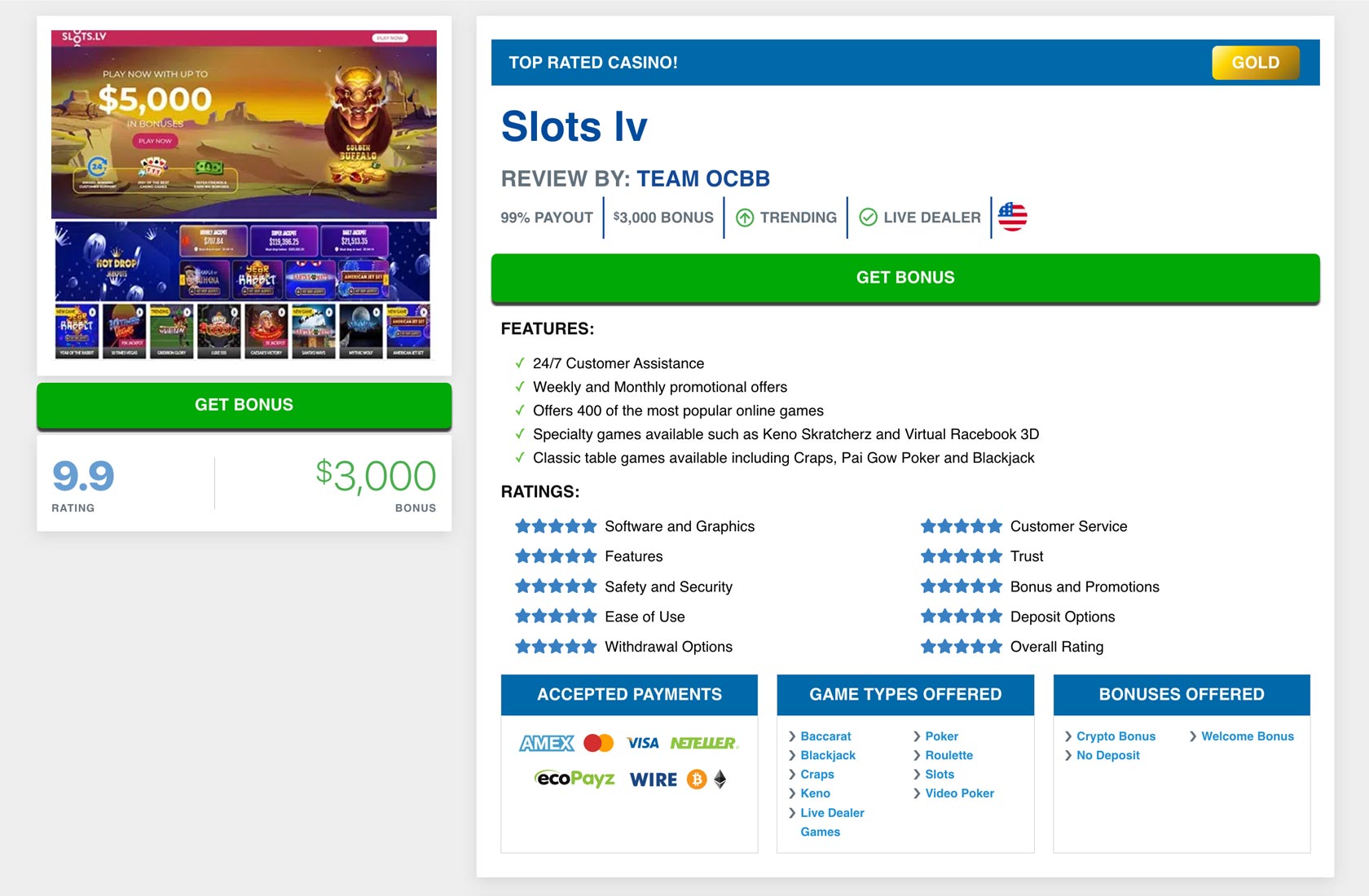The height and width of the screenshot is (896, 1369).
Task: Click the Safety and Security star rating
Action: click(556, 586)
